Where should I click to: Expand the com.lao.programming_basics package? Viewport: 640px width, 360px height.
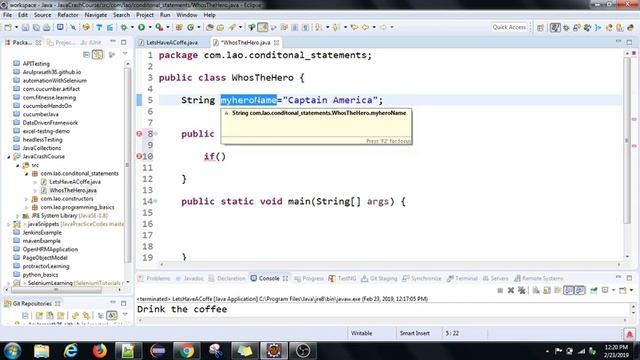click(x=27, y=207)
